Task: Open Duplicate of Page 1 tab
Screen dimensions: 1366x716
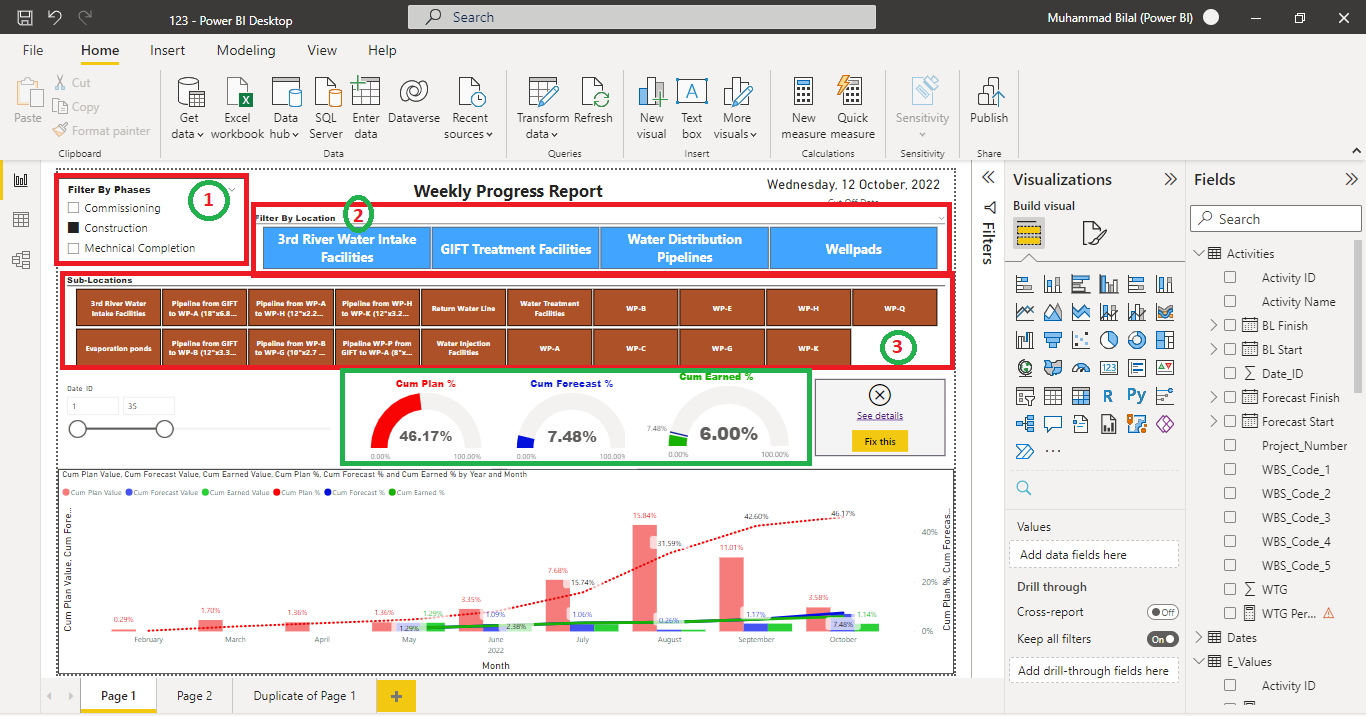Action: (x=304, y=696)
